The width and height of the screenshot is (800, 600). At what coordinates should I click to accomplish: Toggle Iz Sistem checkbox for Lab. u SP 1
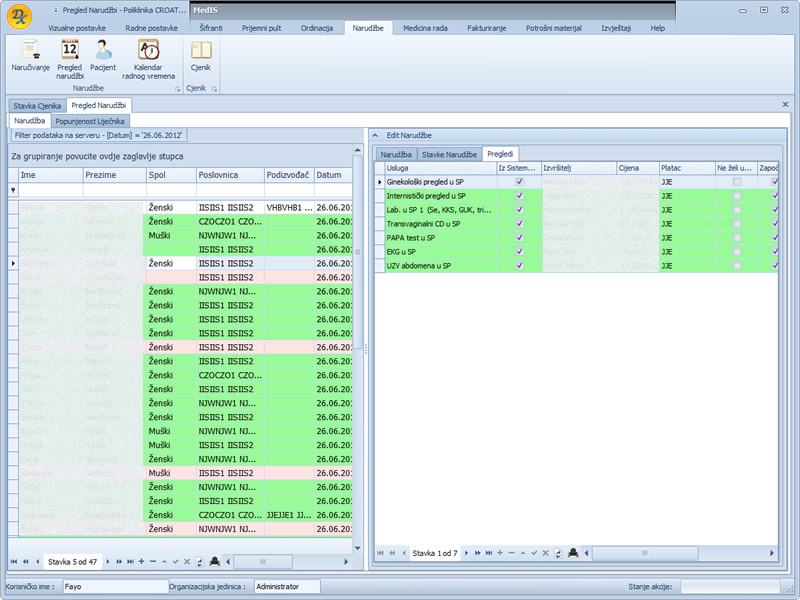click(519, 210)
